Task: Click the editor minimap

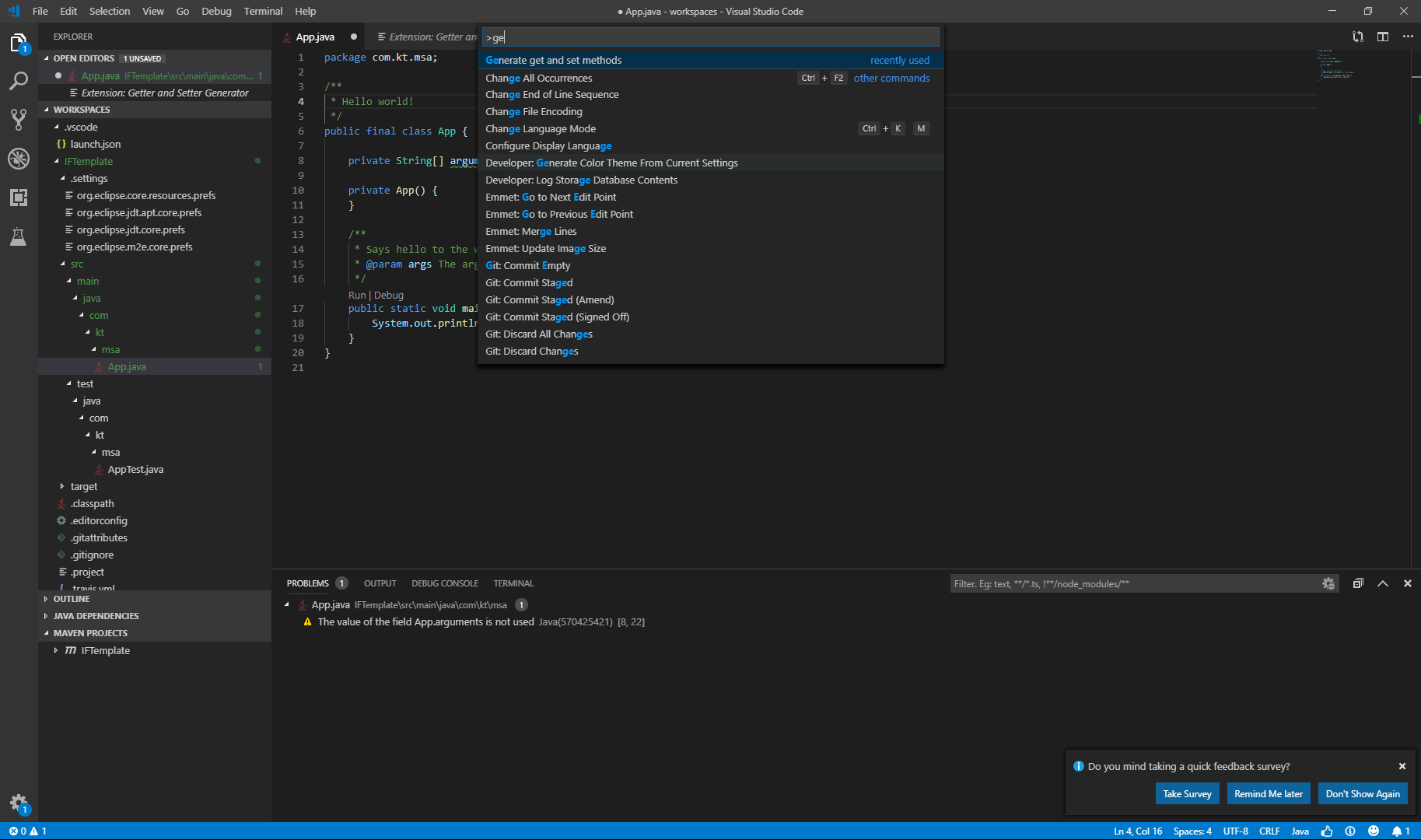Action: pos(1336,66)
